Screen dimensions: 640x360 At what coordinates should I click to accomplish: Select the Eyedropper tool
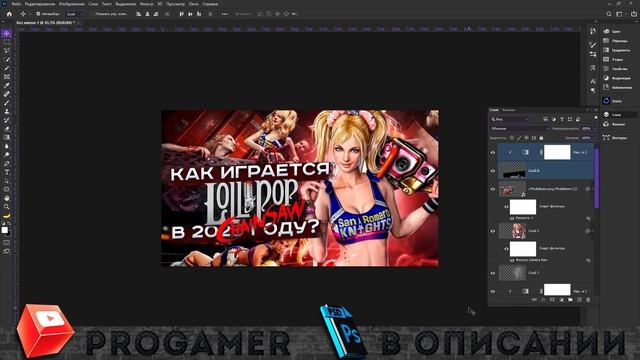coord(7,85)
